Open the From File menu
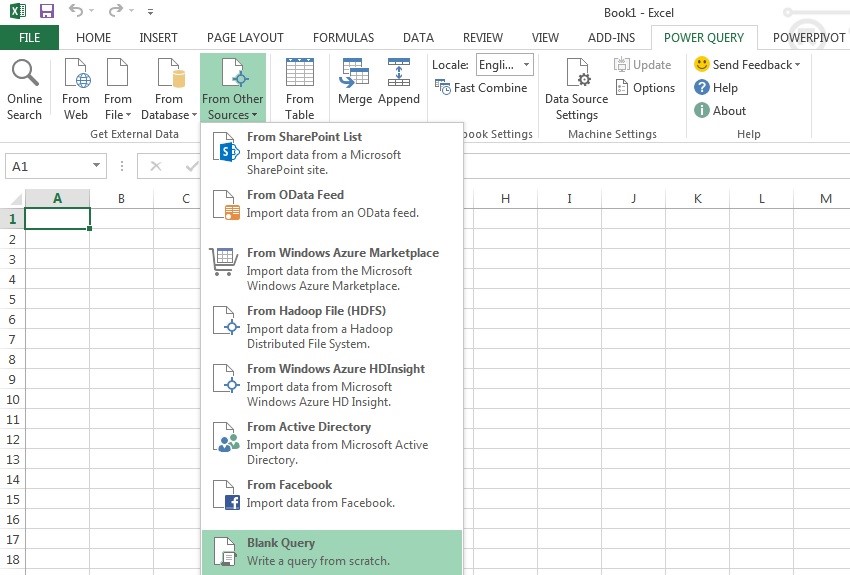This screenshot has height=575, width=850. pos(118,89)
